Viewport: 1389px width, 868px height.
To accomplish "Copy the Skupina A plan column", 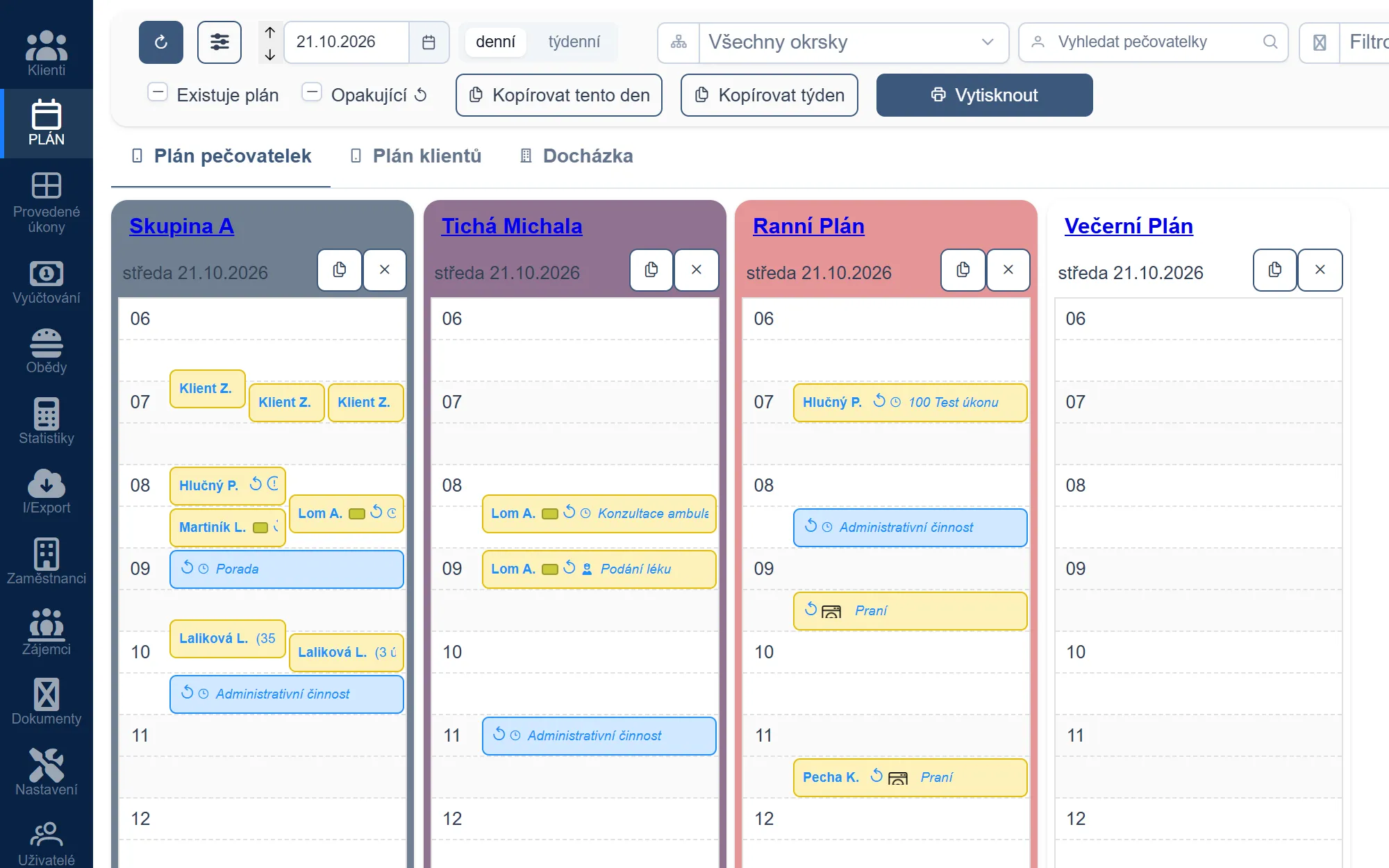I will [x=340, y=269].
